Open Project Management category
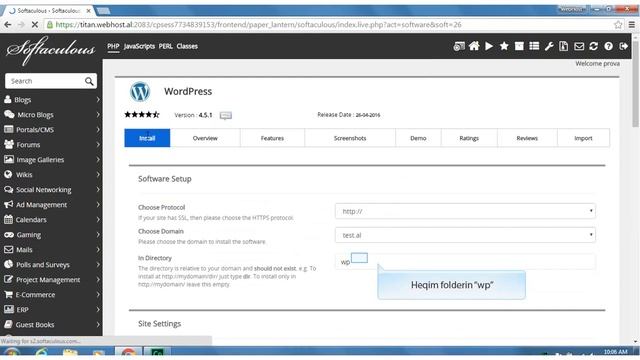Viewport: 640px width, 360px height. click(x=51, y=280)
